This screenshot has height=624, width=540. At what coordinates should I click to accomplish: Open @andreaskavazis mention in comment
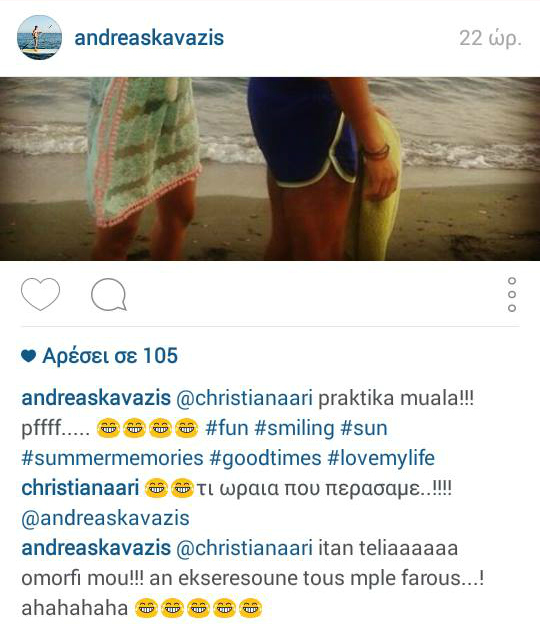click(105, 518)
